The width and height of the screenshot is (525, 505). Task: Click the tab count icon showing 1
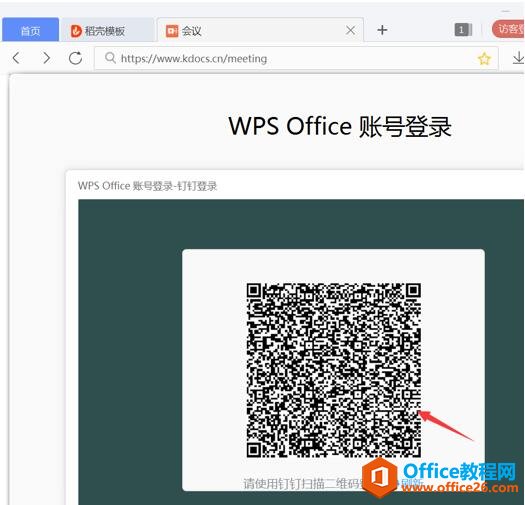point(463,30)
